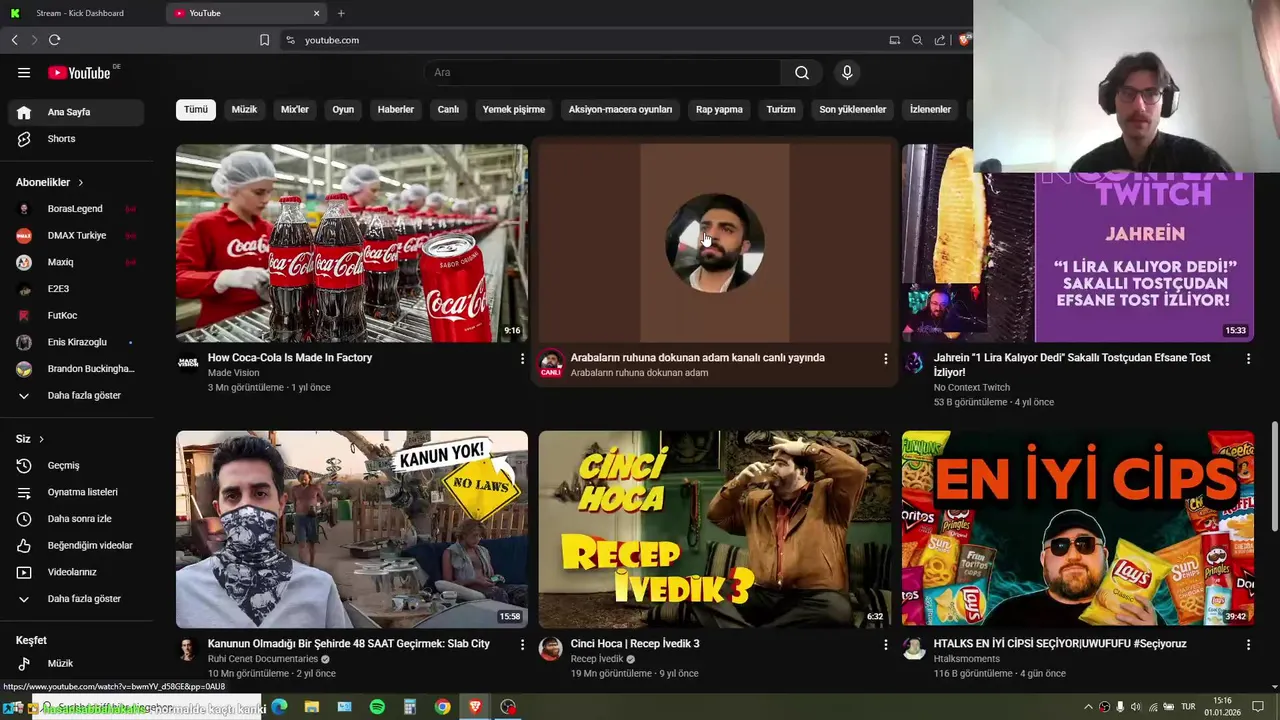Image resolution: width=1280 pixels, height=720 pixels.
Task: Expand Siz list with Daha fazla göster
Action: pyautogui.click(x=76, y=599)
